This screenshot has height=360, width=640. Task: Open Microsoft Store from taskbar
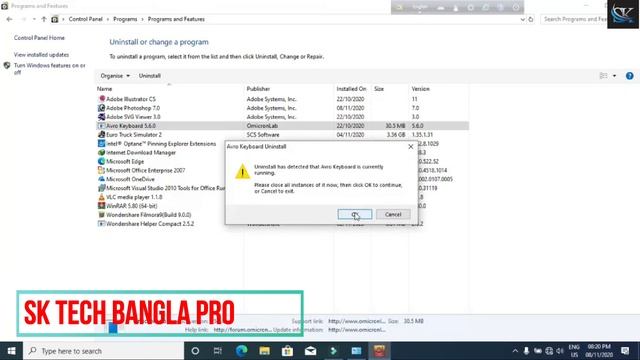(x=287, y=351)
